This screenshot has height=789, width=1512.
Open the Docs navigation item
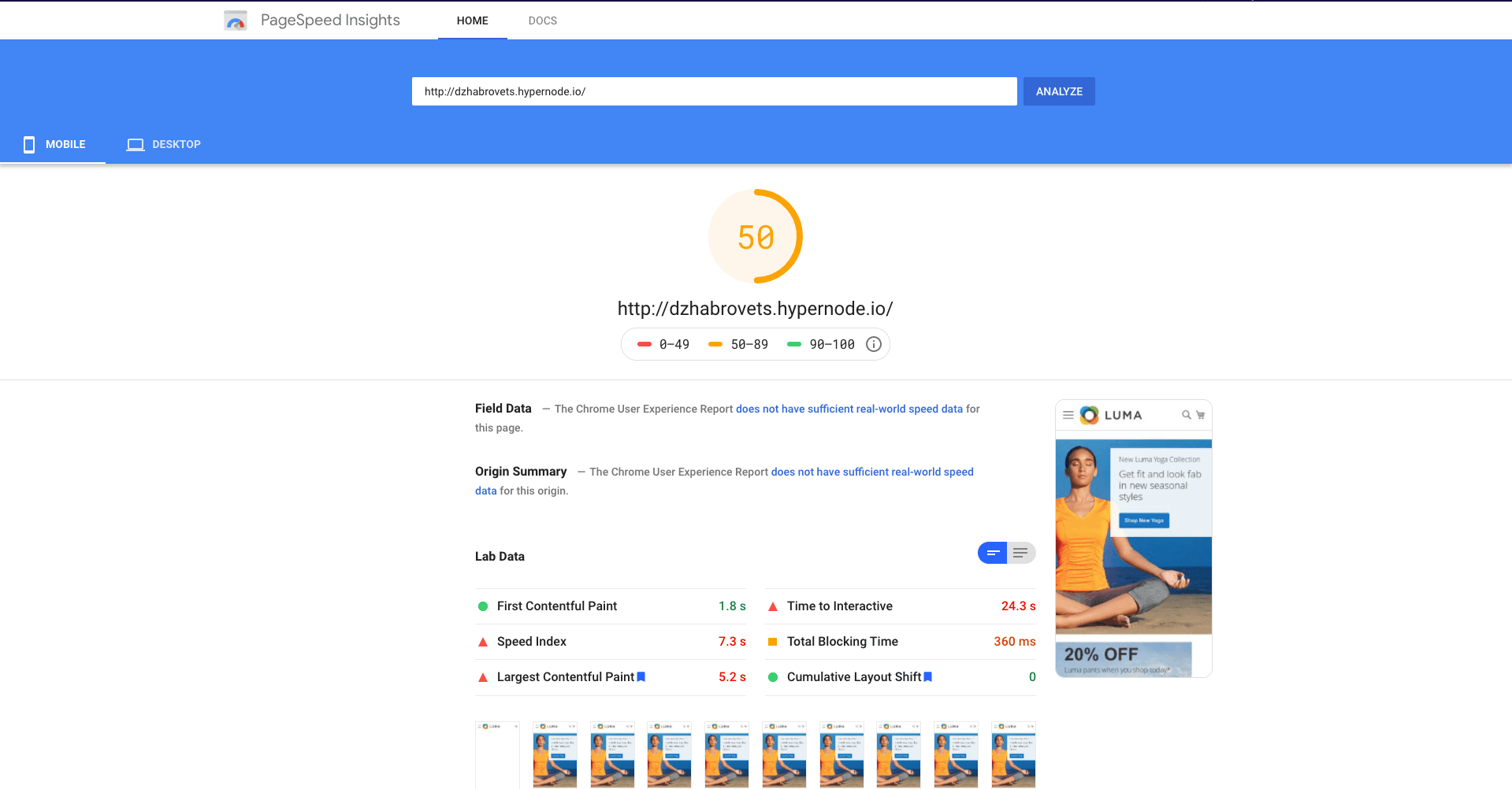click(542, 20)
